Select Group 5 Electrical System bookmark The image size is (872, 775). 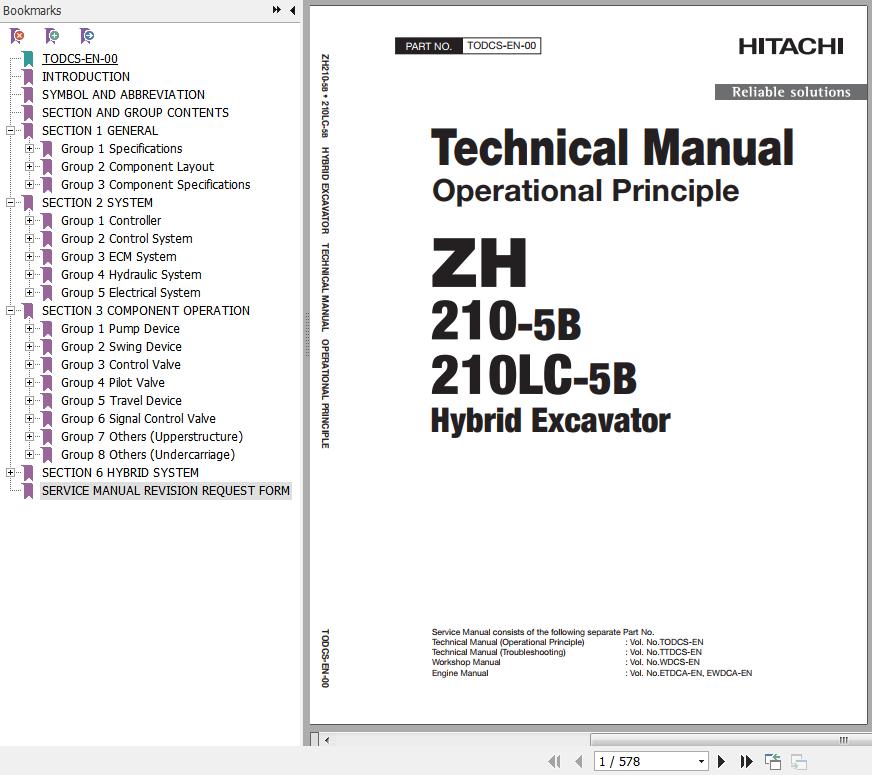[x=131, y=292]
